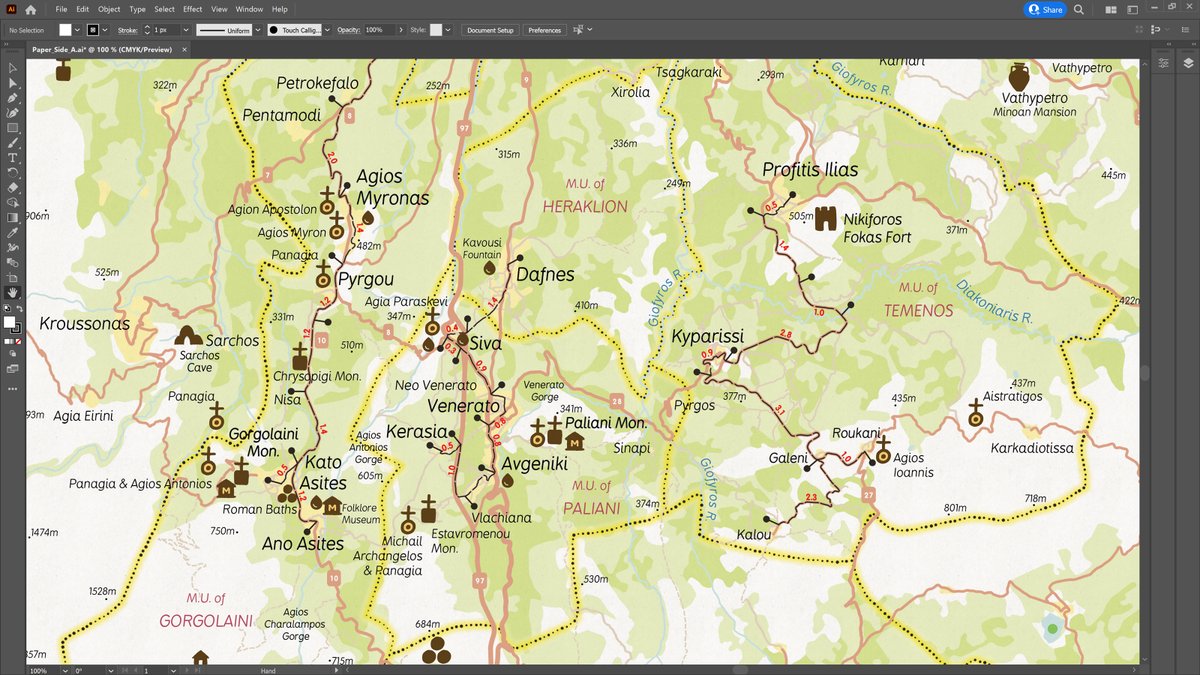The width and height of the screenshot is (1200, 675).
Task: Adjust the stroke weight stepper arrows
Action: (x=147, y=30)
